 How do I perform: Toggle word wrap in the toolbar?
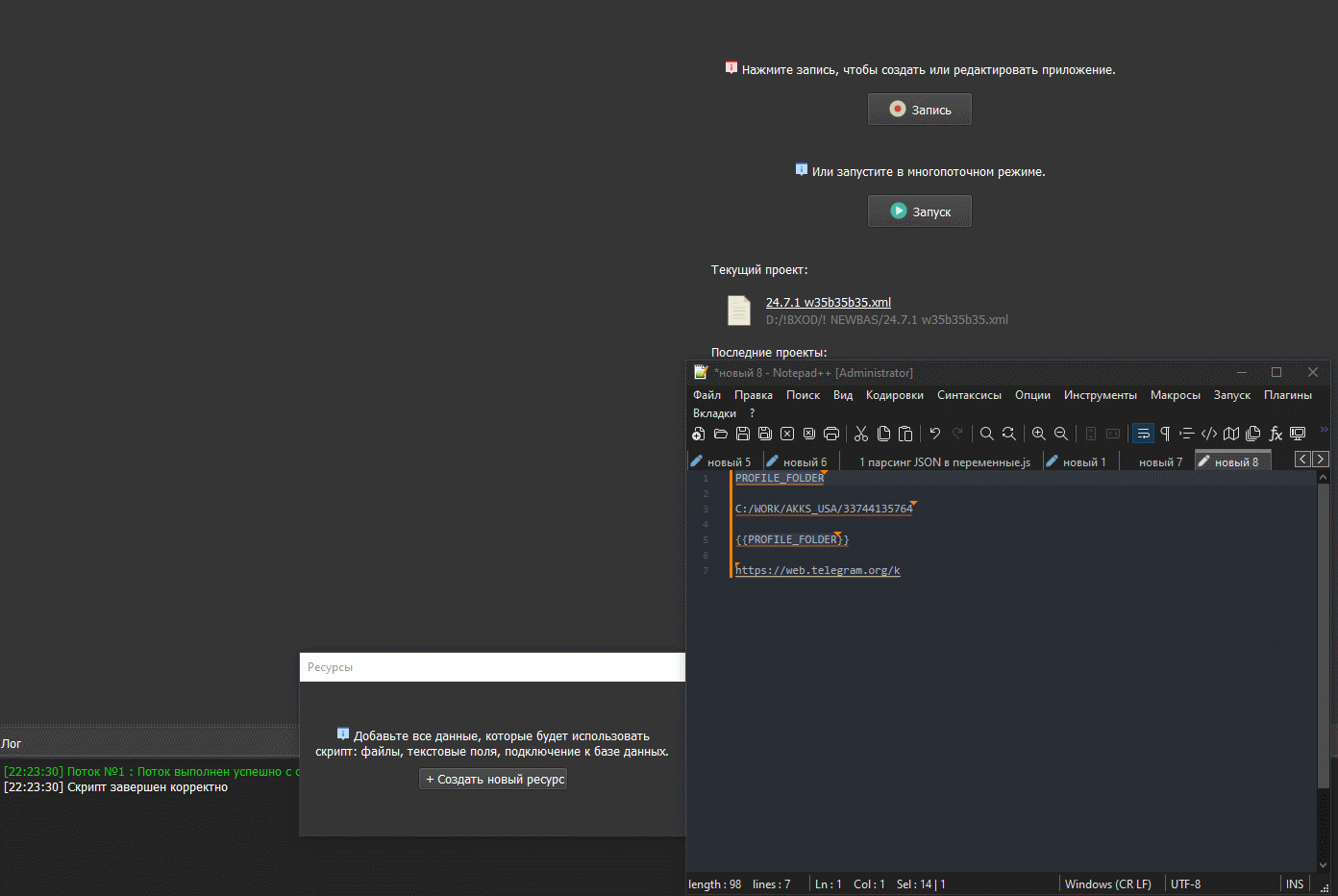pyautogui.click(x=1143, y=434)
